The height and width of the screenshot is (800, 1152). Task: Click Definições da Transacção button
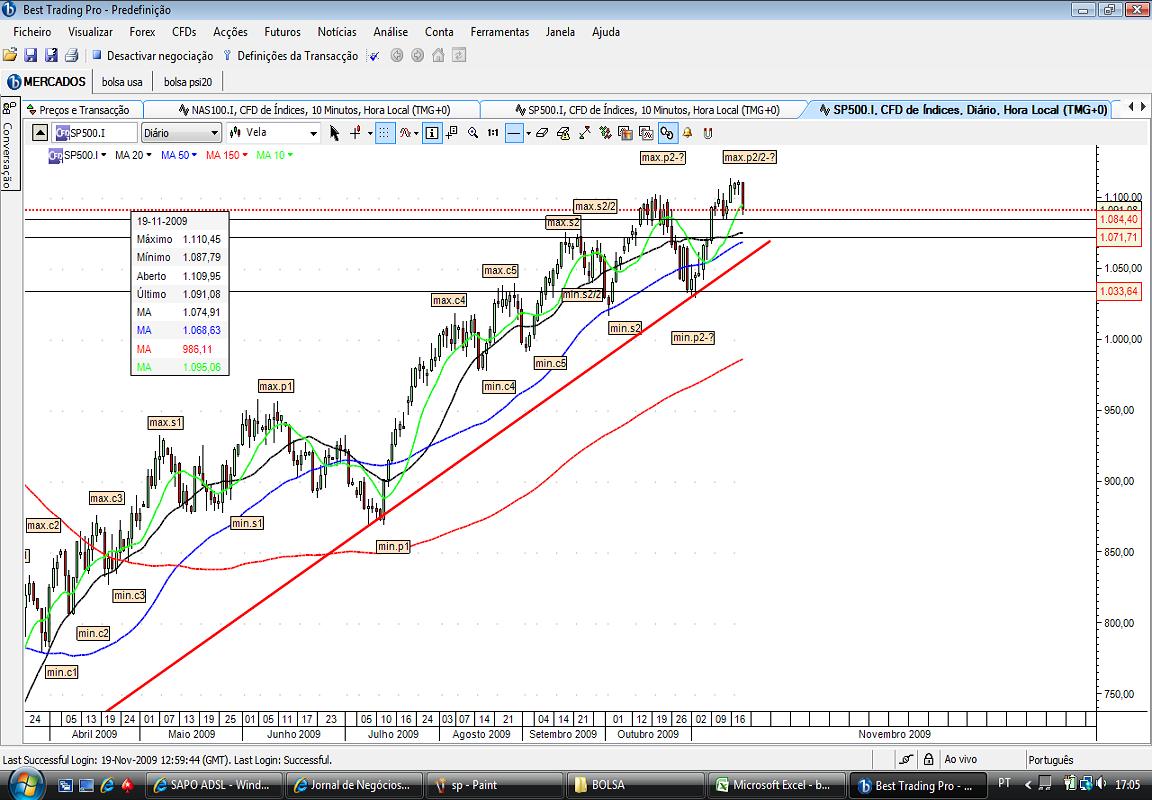[x=291, y=56]
